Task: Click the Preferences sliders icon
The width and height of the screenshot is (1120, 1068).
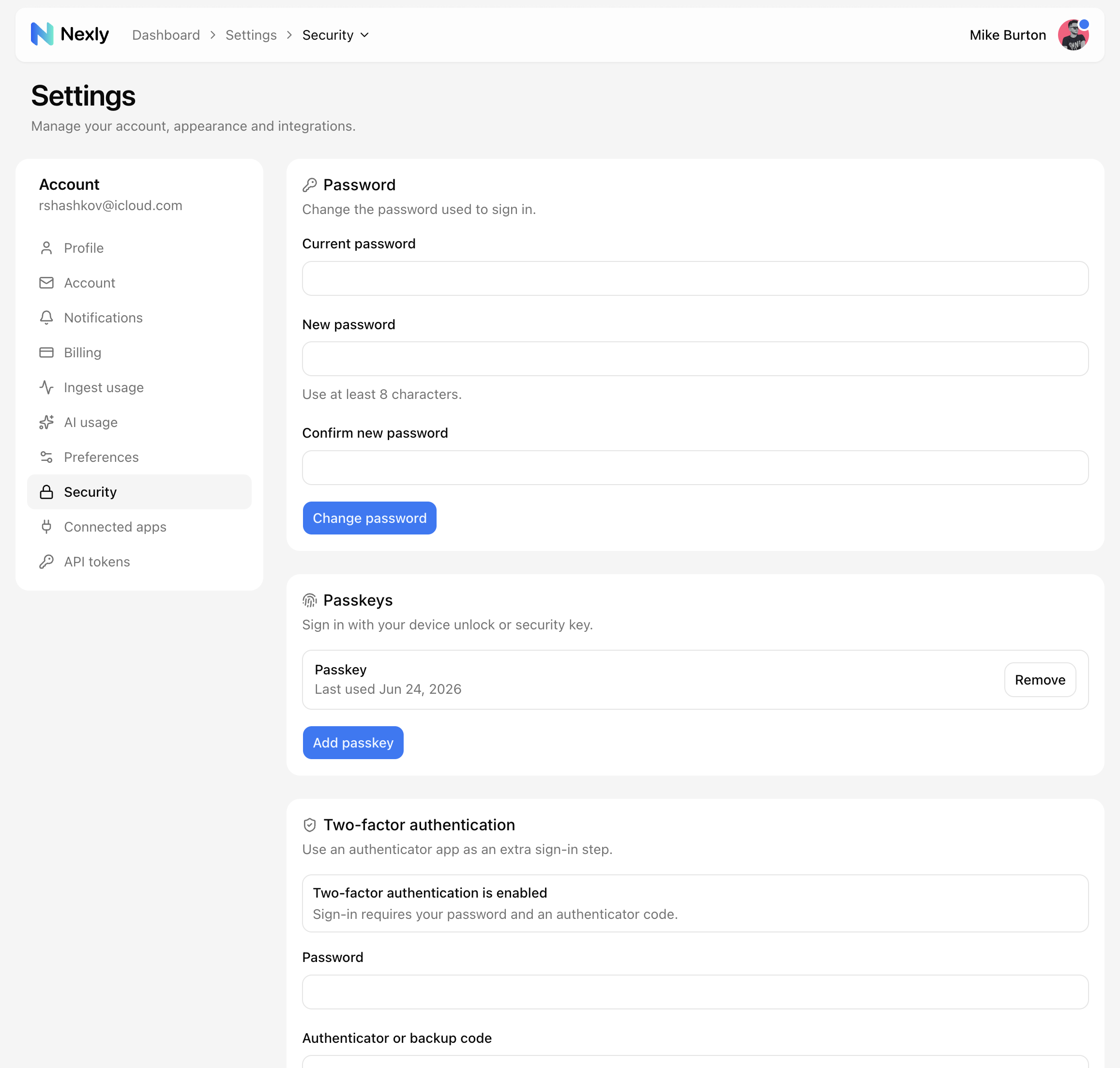Action: pos(46,457)
